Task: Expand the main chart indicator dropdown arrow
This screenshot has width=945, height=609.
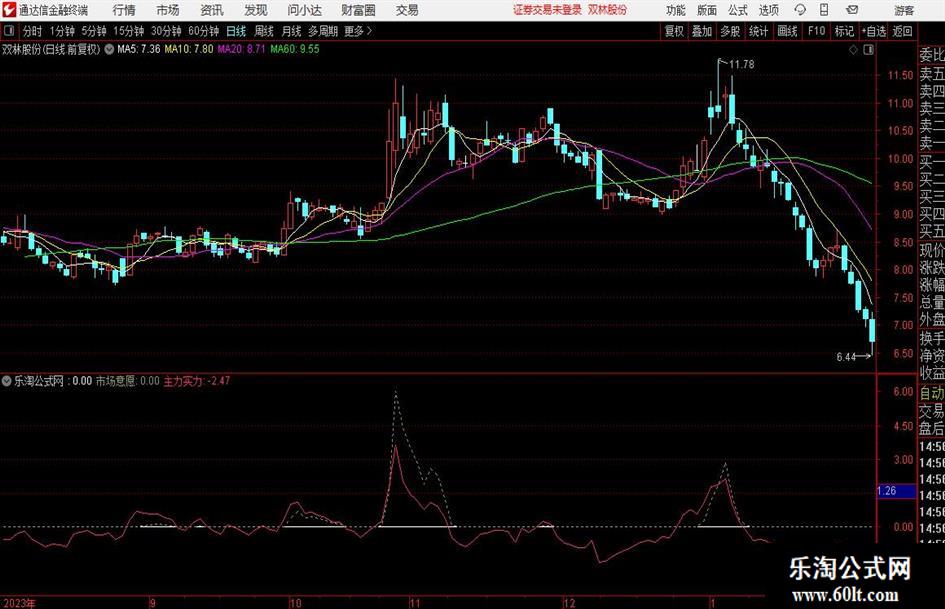Action: tap(109, 49)
